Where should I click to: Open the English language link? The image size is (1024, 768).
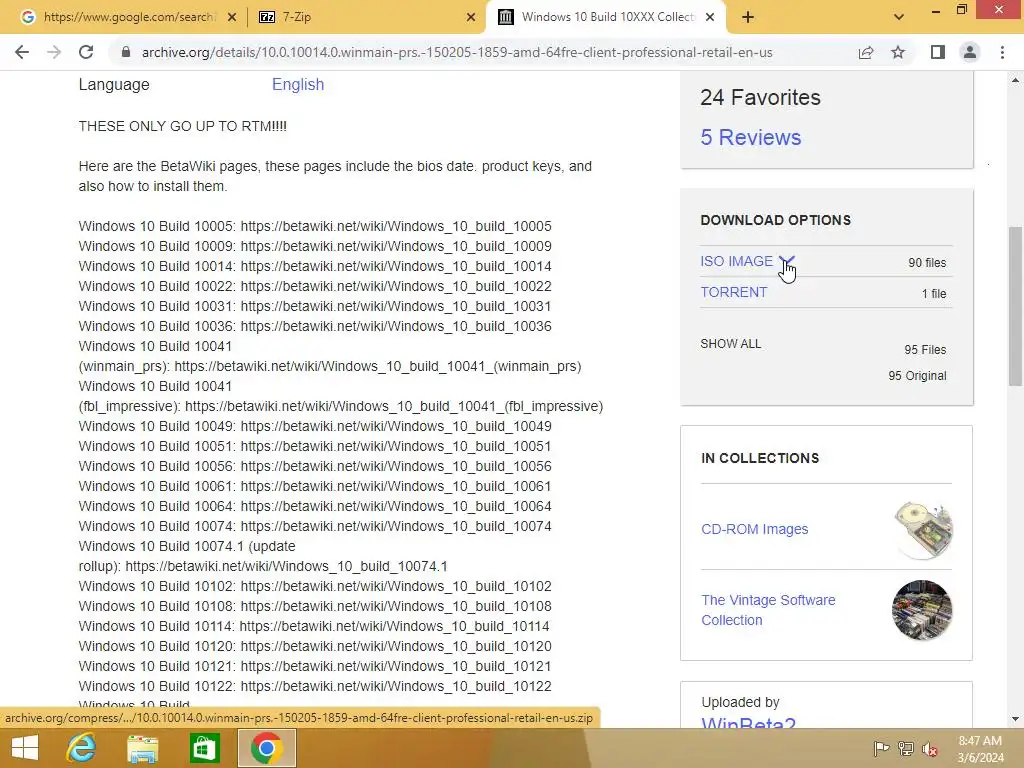click(298, 84)
